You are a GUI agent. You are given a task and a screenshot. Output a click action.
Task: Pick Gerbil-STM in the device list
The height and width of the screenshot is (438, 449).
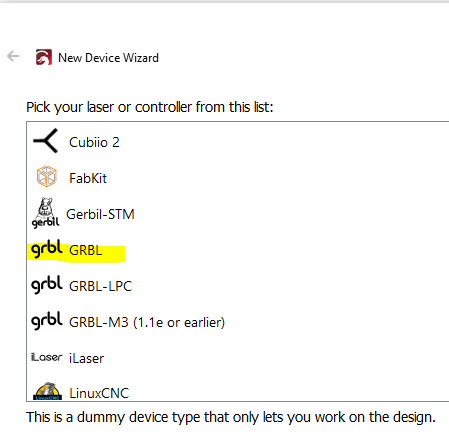(100, 214)
